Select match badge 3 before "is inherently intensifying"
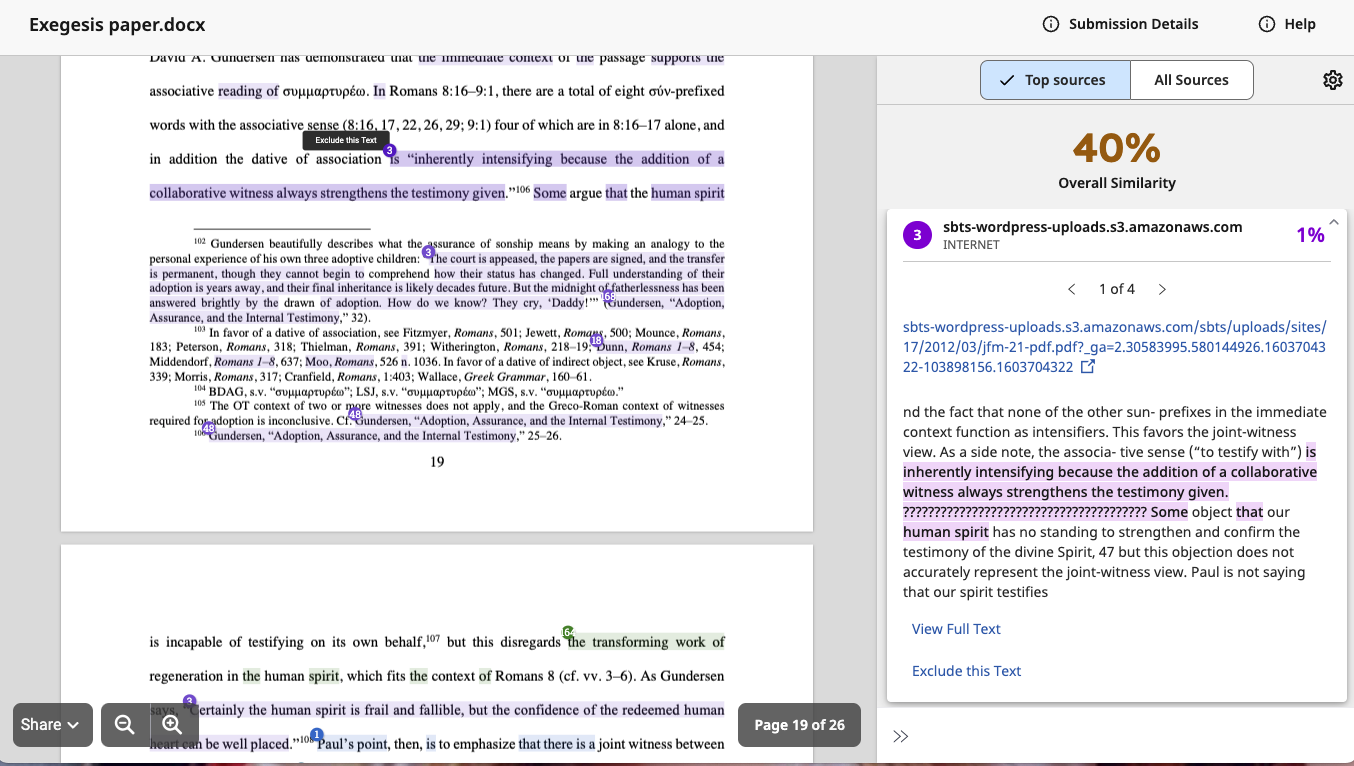This screenshot has width=1354, height=766. (x=390, y=150)
